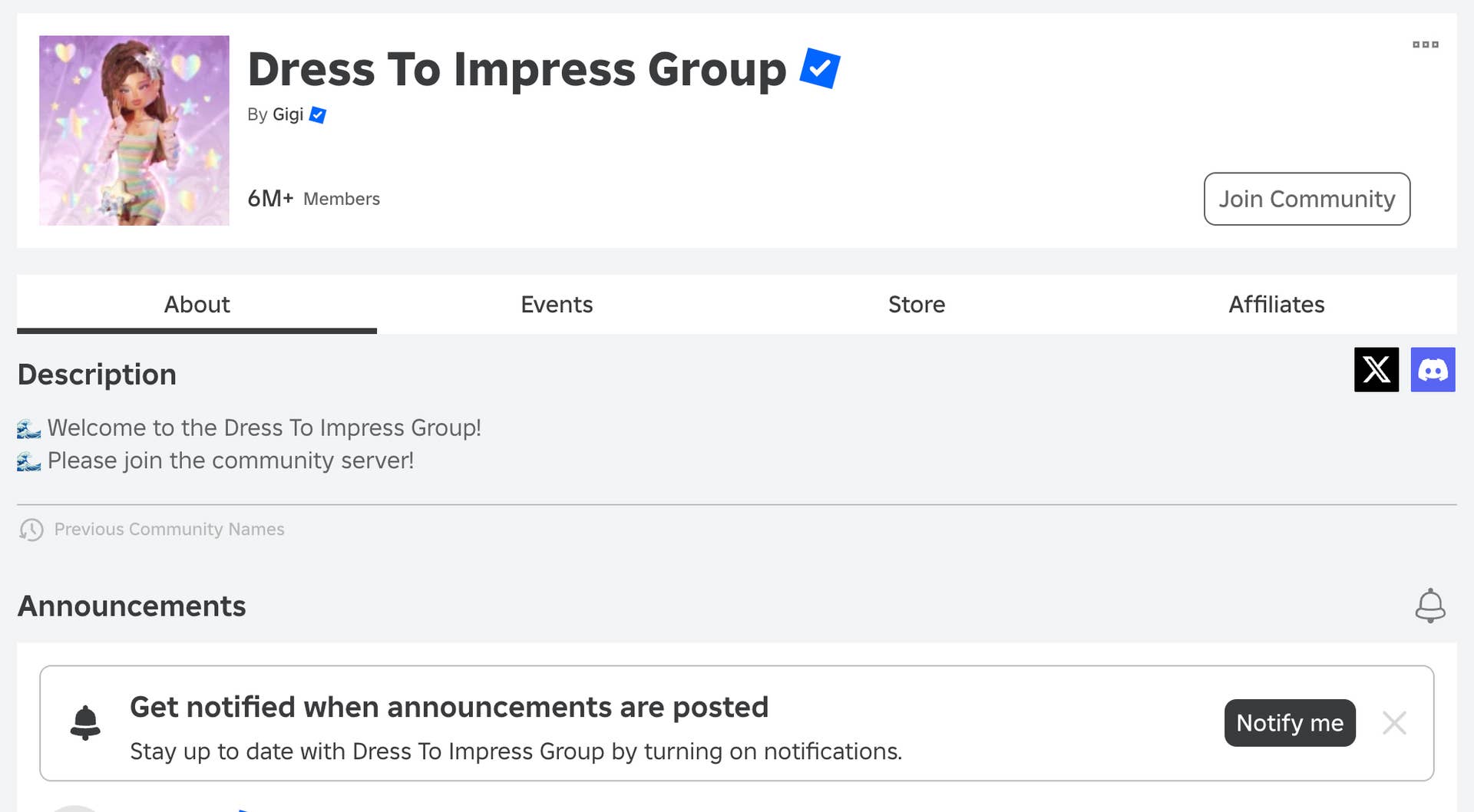Switch to the About tab
Image resolution: width=1474 pixels, height=812 pixels.
coord(197,305)
